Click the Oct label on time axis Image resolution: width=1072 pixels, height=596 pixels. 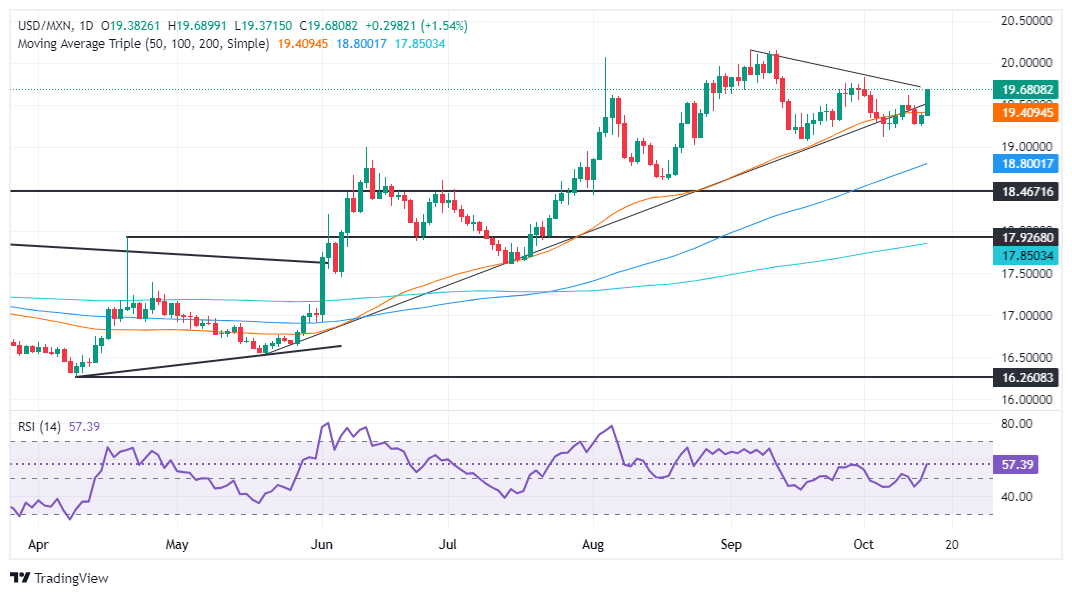[x=863, y=545]
